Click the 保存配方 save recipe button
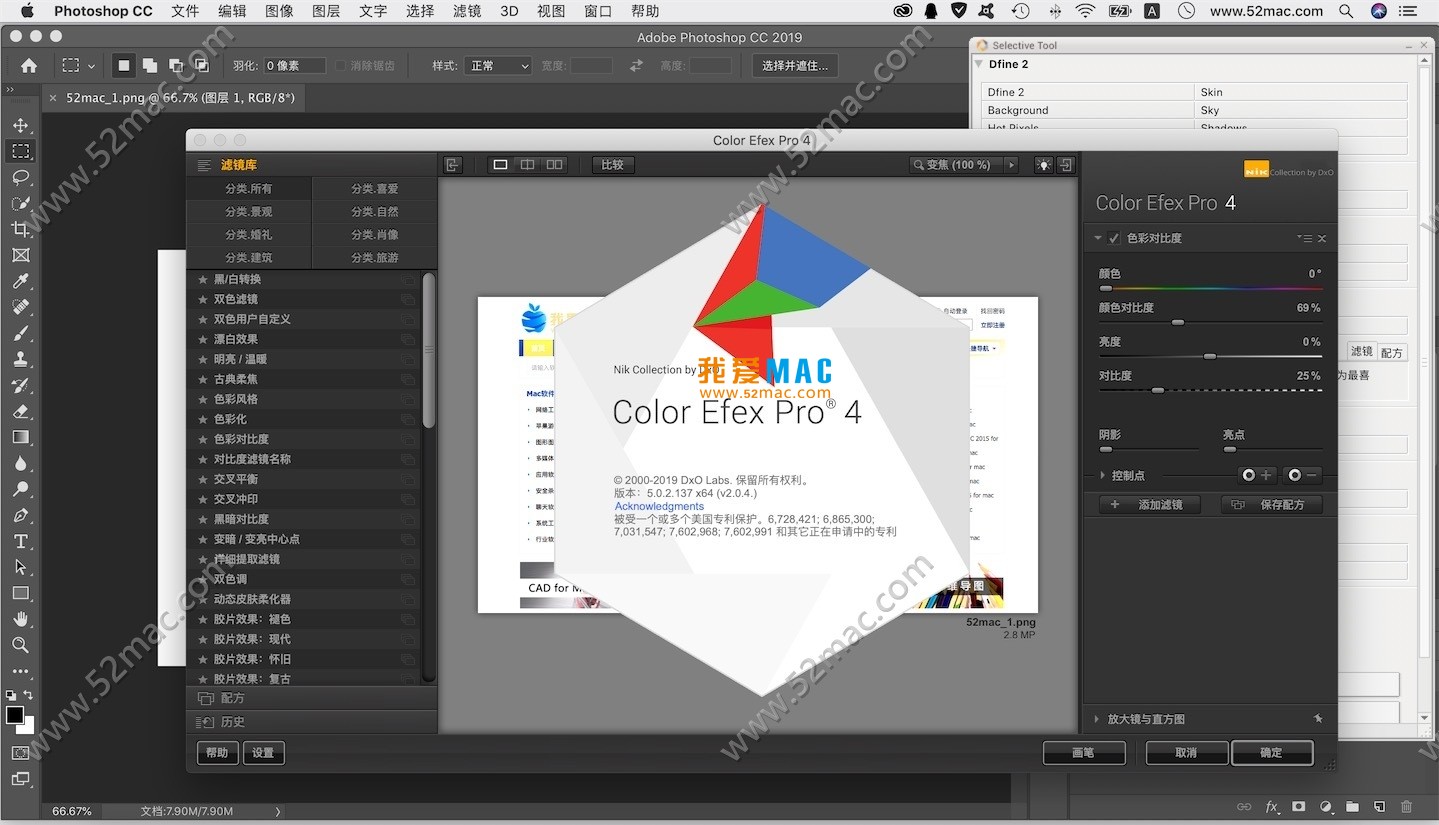Viewport: 1439px width, 825px height. point(1272,505)
